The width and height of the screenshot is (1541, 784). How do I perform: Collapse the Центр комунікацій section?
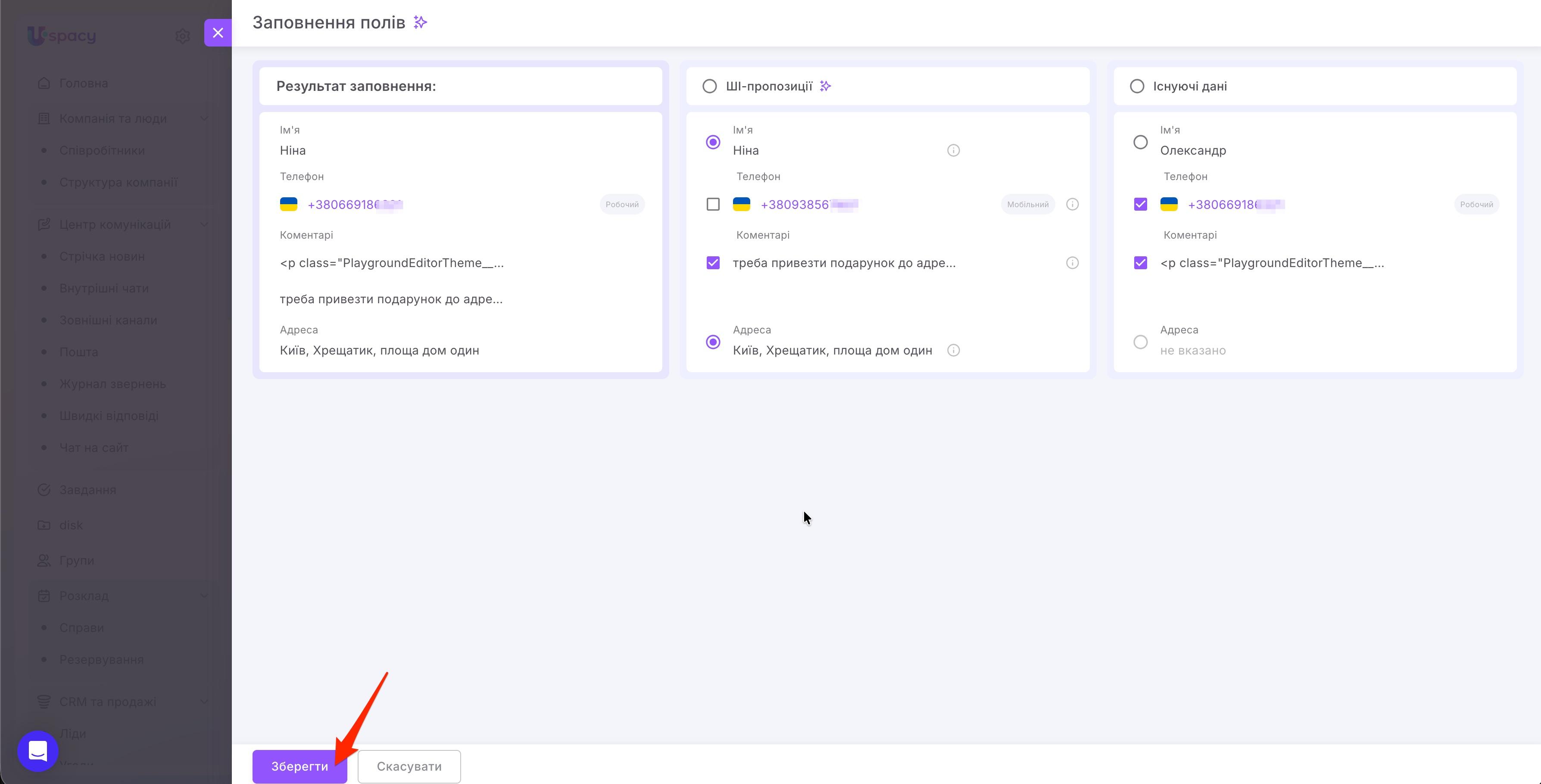coord(204,224)
